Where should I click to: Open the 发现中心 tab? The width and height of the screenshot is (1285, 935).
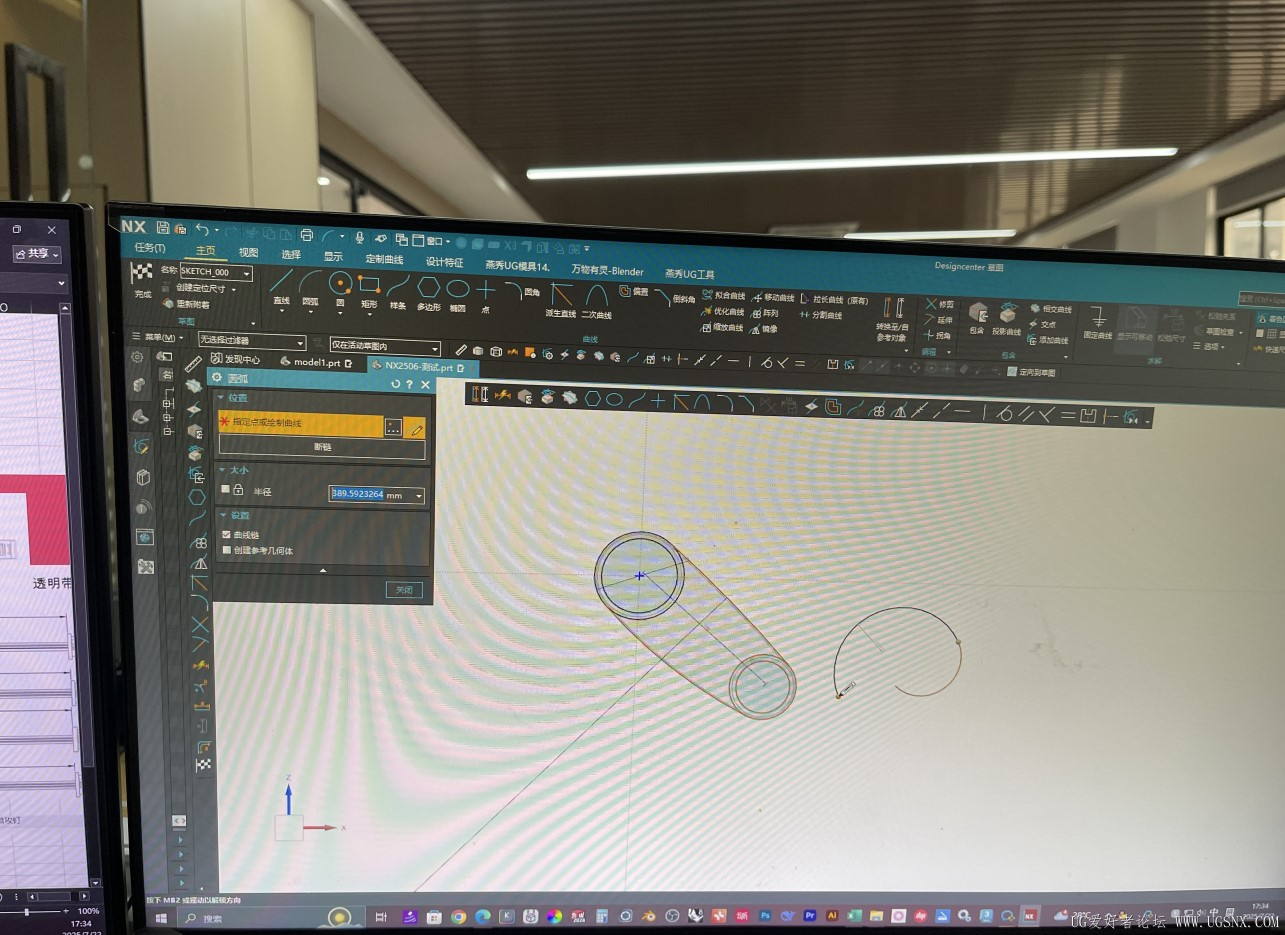point(236,359)
